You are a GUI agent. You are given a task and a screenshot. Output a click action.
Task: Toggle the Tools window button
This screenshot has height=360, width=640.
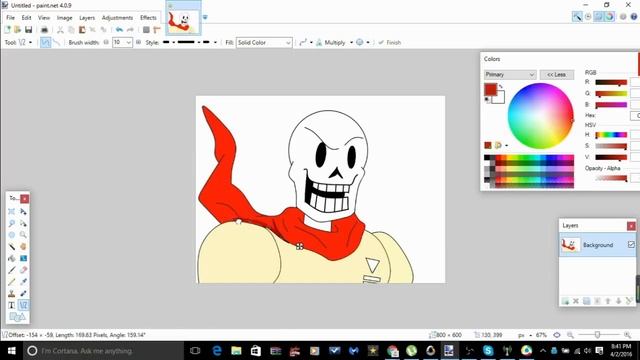coord(577,16)
